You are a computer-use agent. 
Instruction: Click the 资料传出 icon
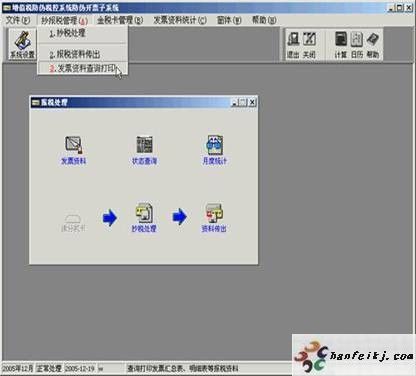(214, 217)
